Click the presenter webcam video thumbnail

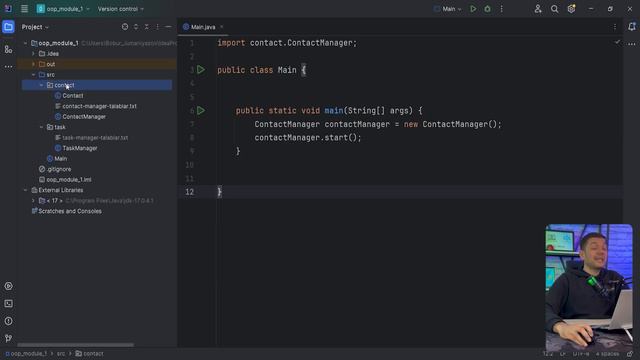click(x=589, y=287)
